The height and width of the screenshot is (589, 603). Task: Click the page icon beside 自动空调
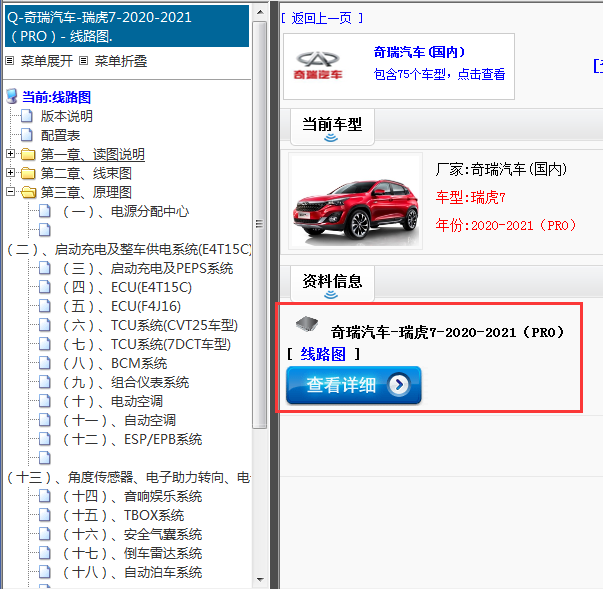[45, 419]
